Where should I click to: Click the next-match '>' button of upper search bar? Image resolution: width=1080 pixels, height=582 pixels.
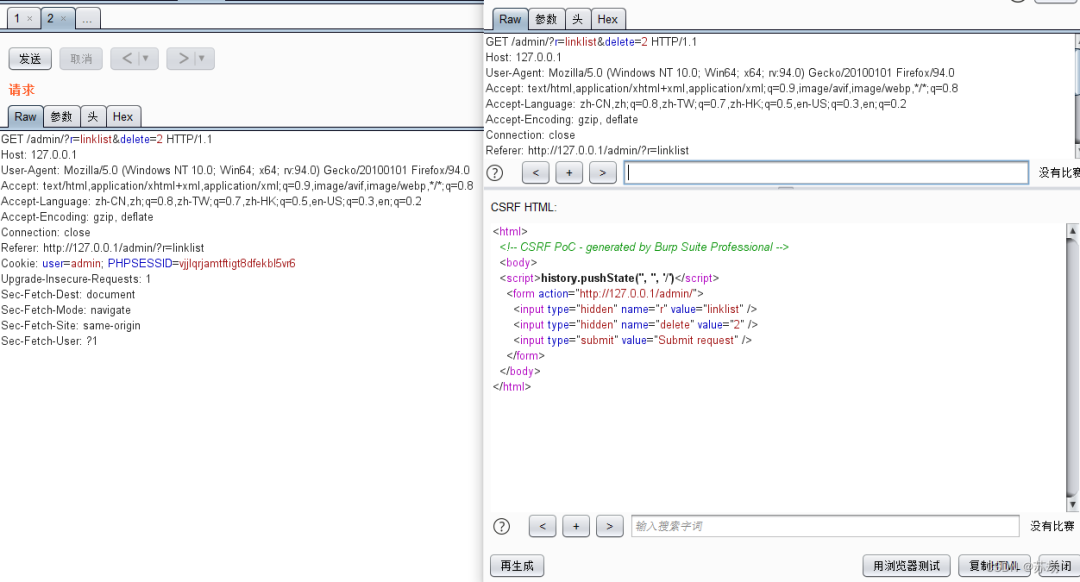(x=603, y=173)
